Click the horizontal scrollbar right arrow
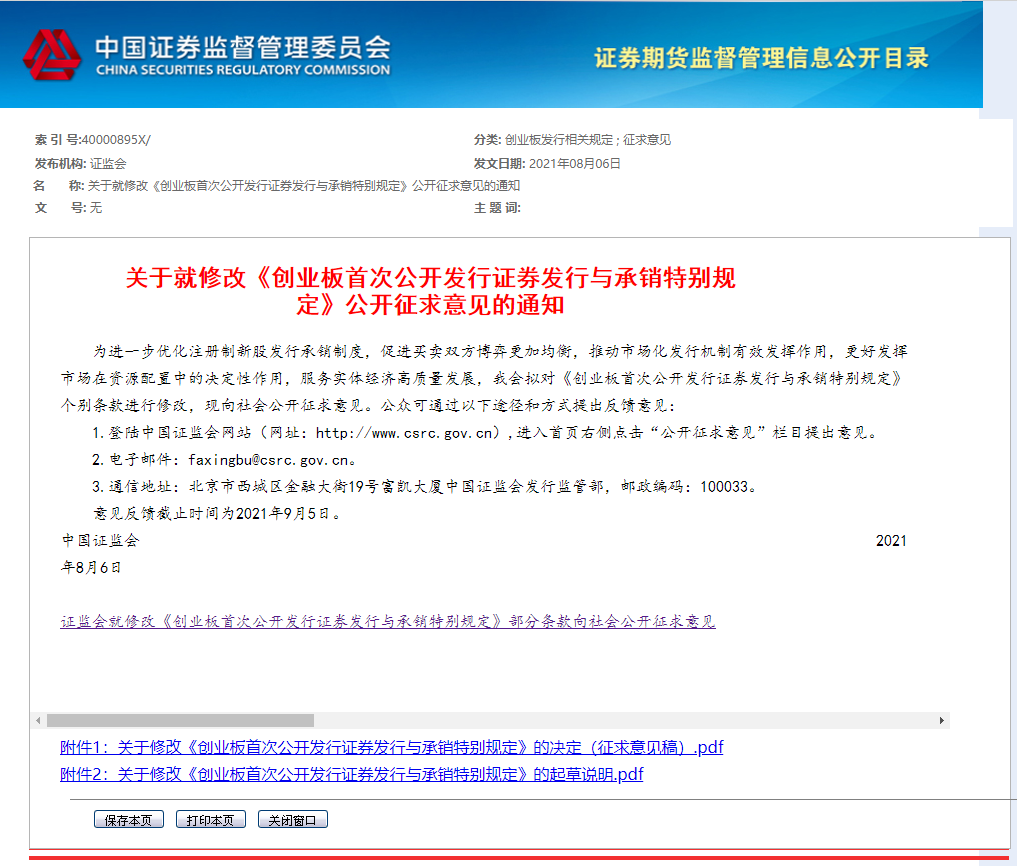This screenshot has width=1017, height=866. [x=941, y=720]
